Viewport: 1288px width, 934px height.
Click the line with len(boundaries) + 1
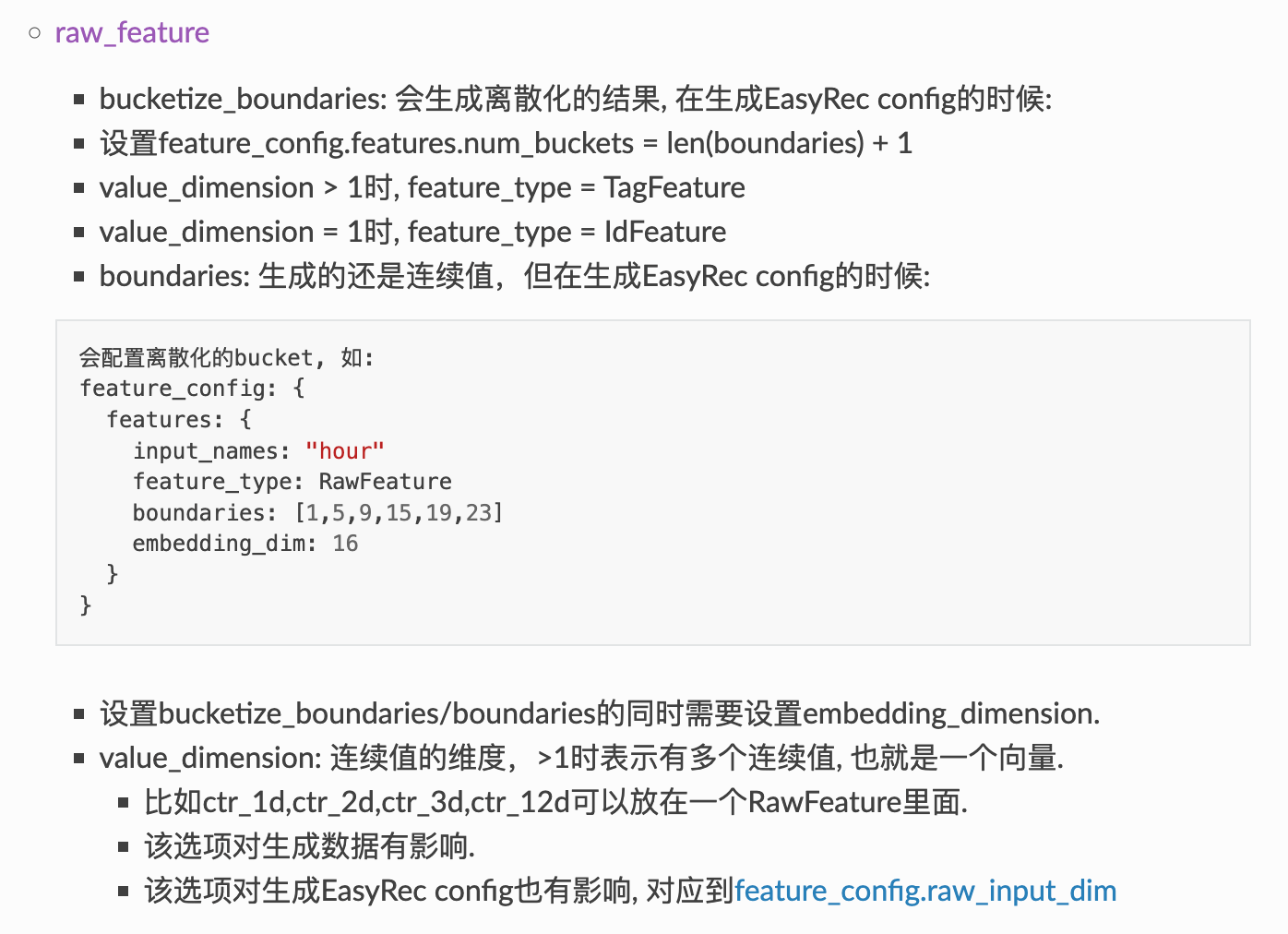tap(506, 143)
